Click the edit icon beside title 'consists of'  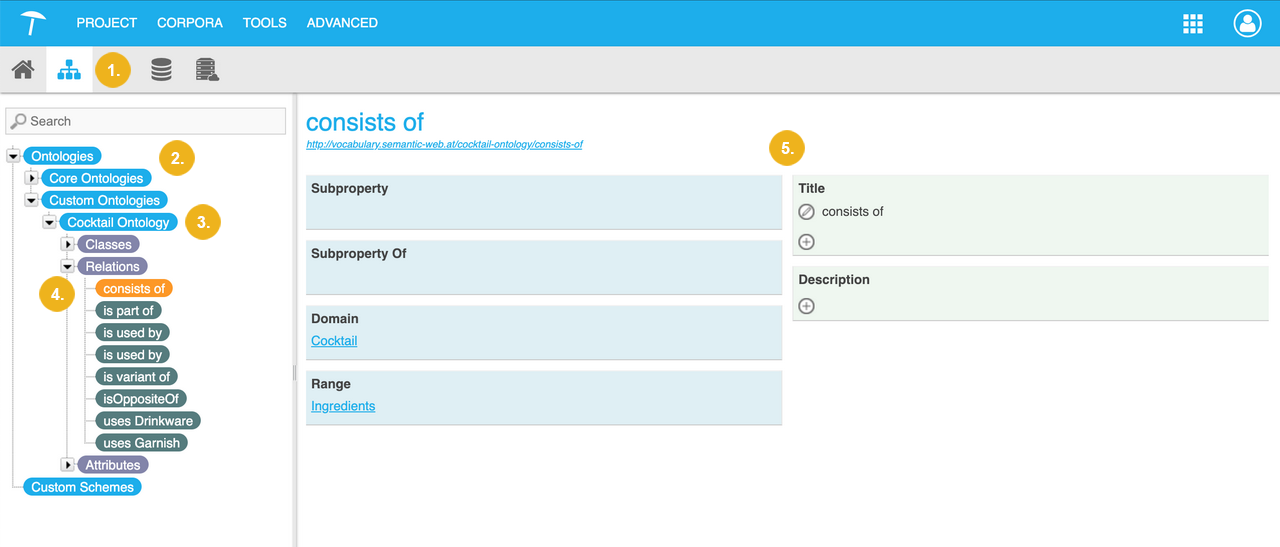tap(807, 212)
